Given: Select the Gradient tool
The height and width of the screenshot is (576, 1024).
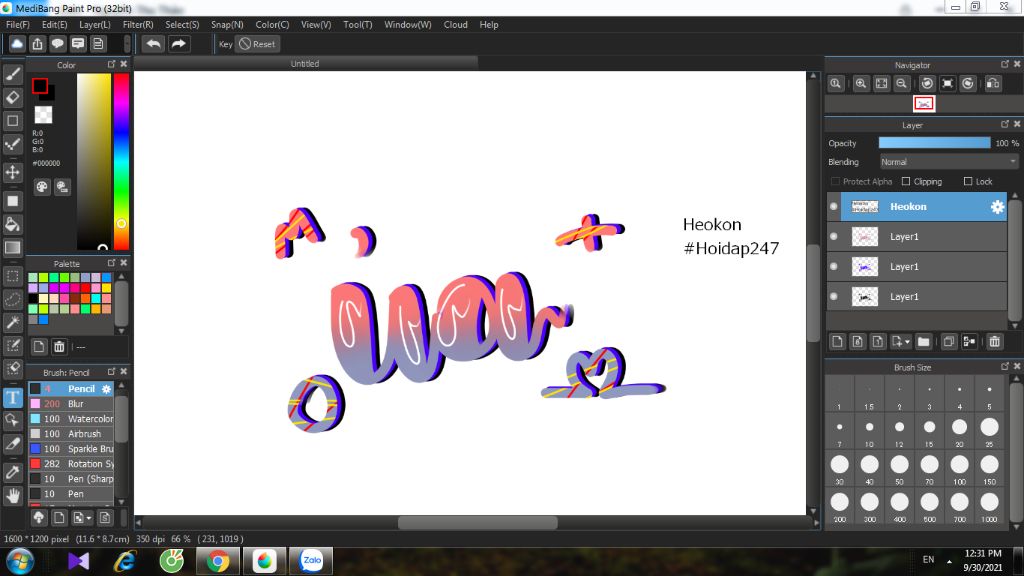Looking at the screenshot, I should (12, 248).
